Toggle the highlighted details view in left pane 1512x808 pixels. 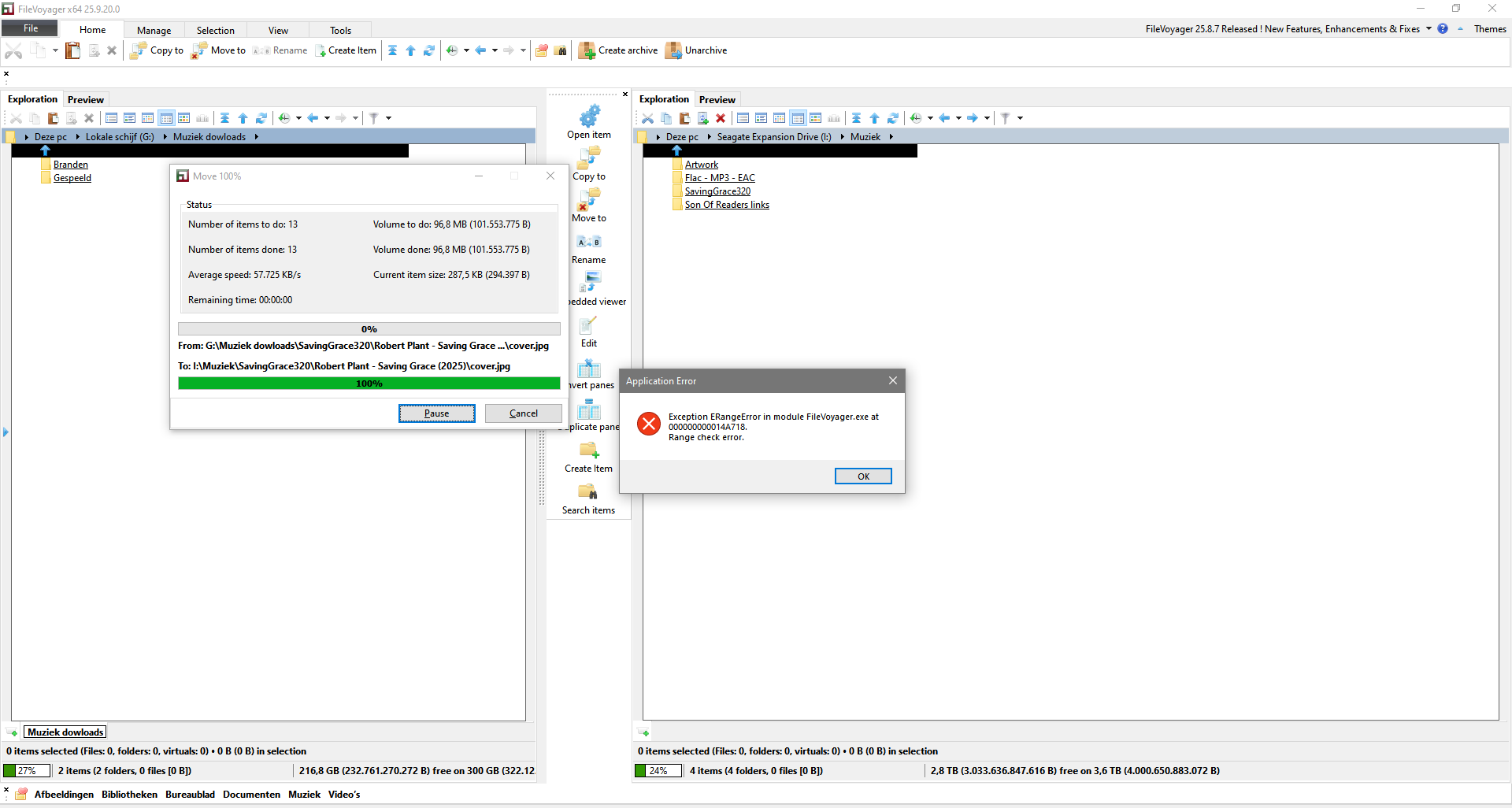[166, 118]
